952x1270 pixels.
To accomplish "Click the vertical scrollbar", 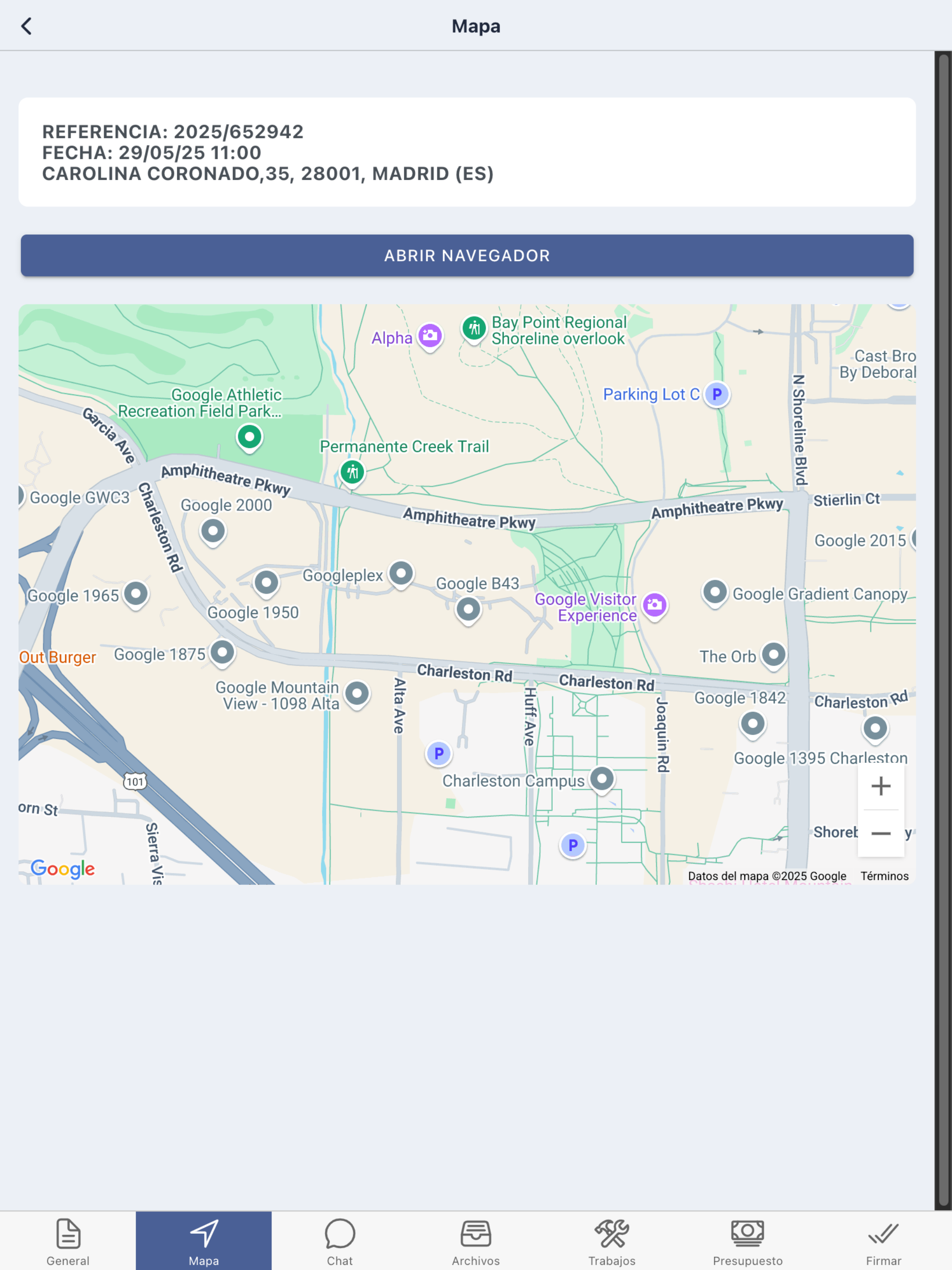I will pos(943,630).
